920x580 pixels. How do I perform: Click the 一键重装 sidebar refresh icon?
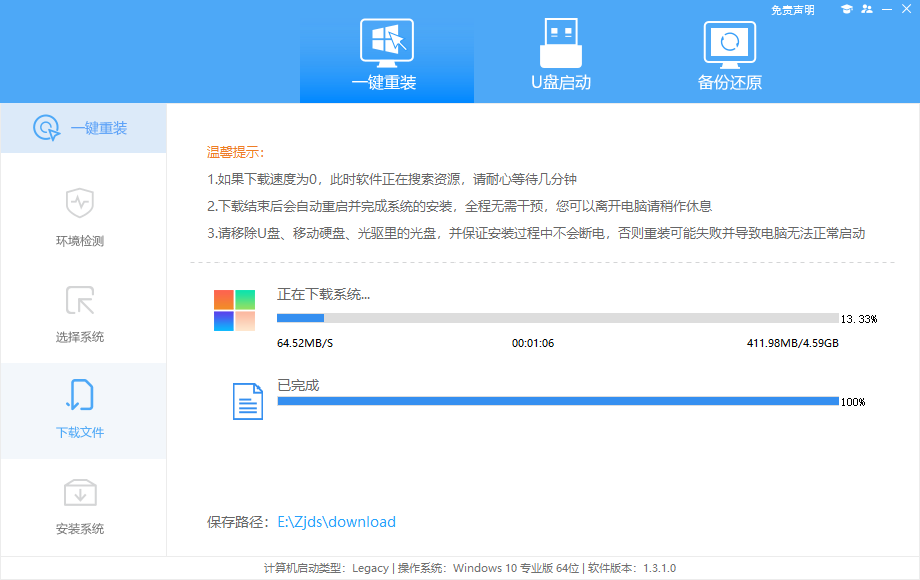coord(47,128)
